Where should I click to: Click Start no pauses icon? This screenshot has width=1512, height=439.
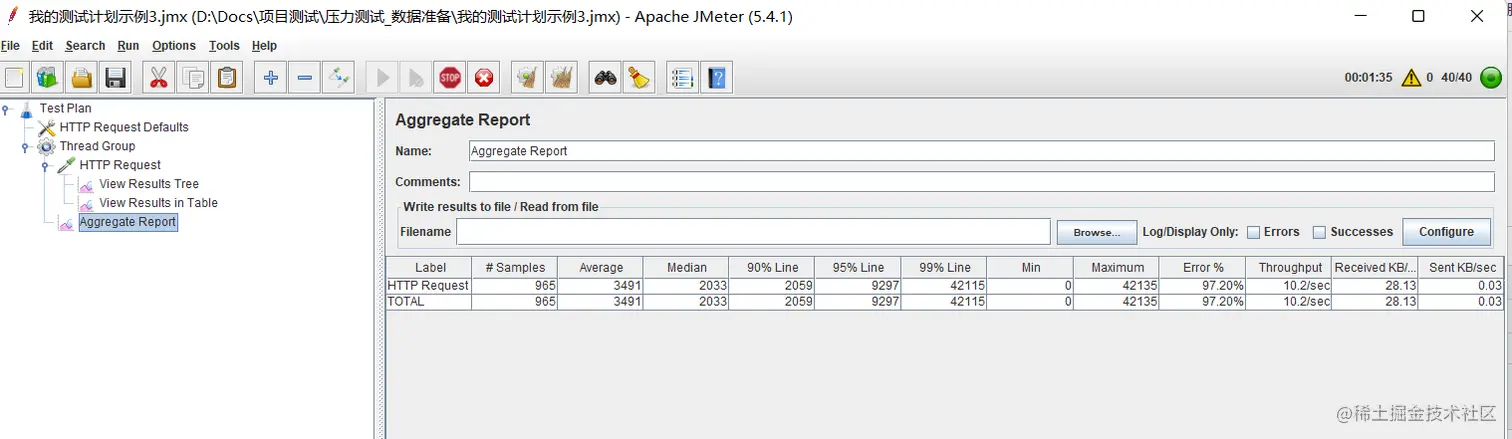pyautogui.click(x=416, y=77)
